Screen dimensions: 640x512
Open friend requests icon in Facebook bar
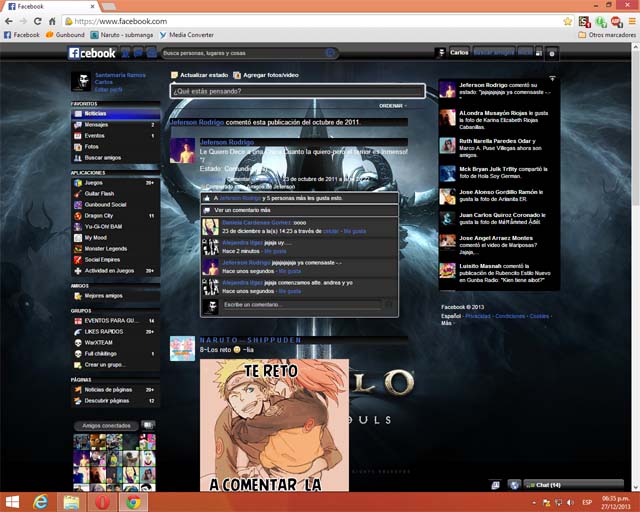[126, 53]
